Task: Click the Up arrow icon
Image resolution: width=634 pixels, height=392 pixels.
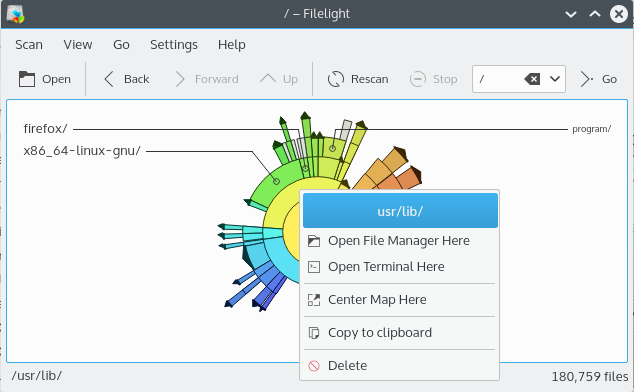Action: coord(268,78)
